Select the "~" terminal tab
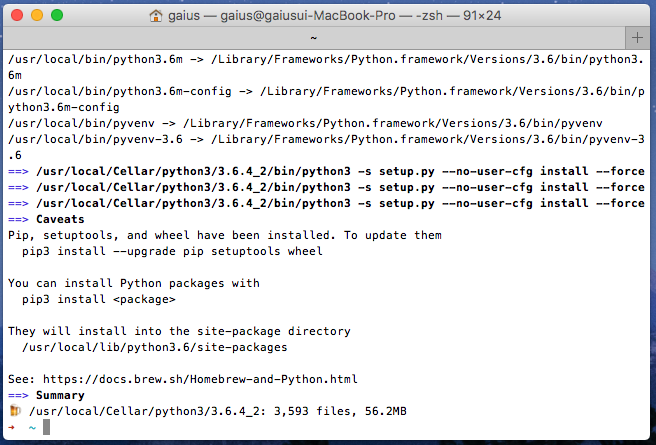The width and height of the screenshot is (656, 445). coord(314,37)
